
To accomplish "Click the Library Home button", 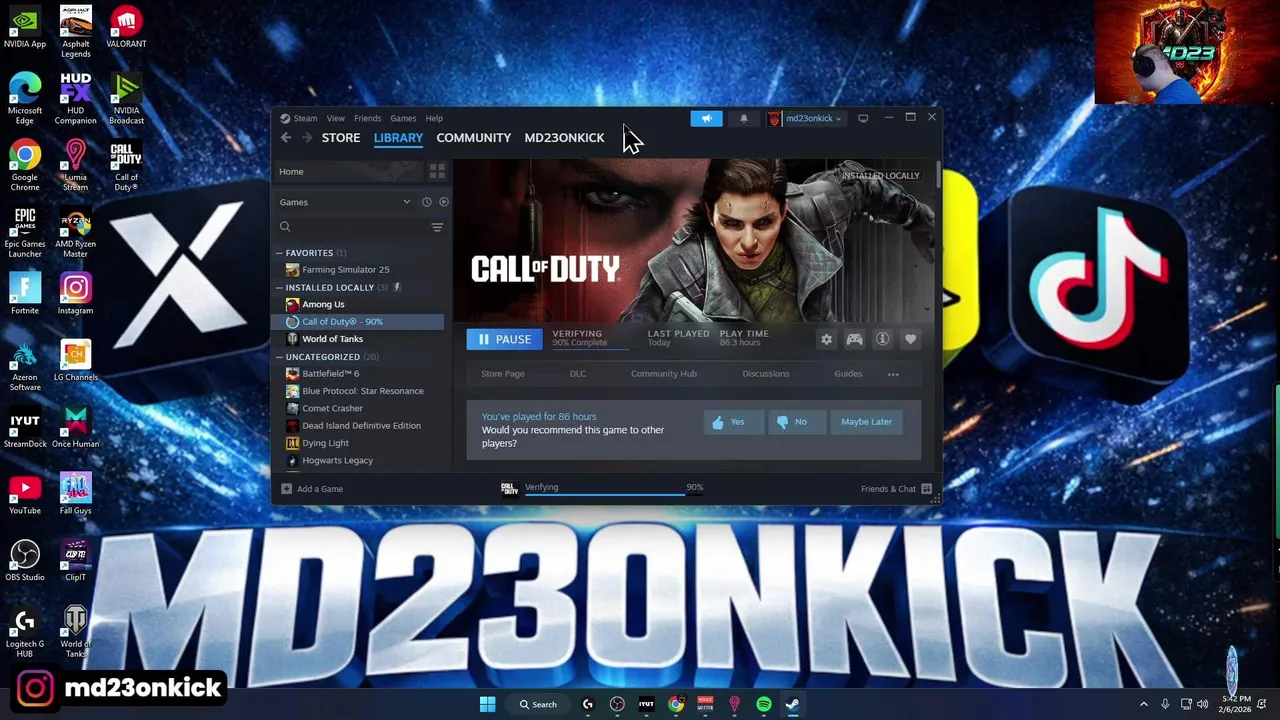I will 349,172.
